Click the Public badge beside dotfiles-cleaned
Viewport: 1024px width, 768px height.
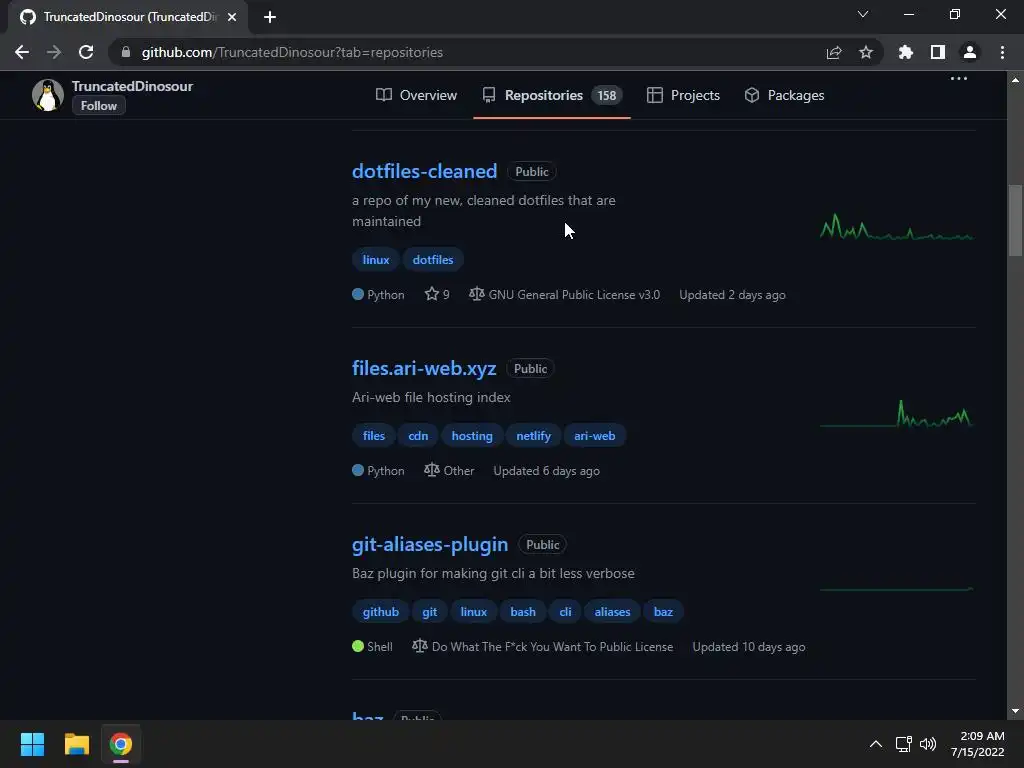[x=532, y=172]
